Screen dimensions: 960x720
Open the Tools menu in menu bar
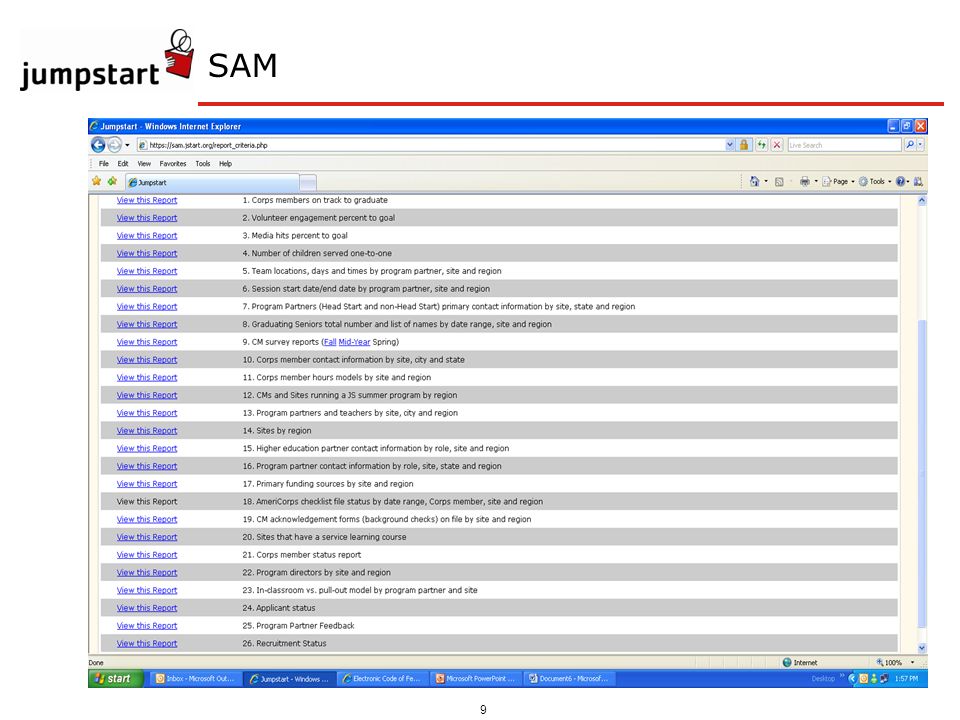[x=203, y=164]
